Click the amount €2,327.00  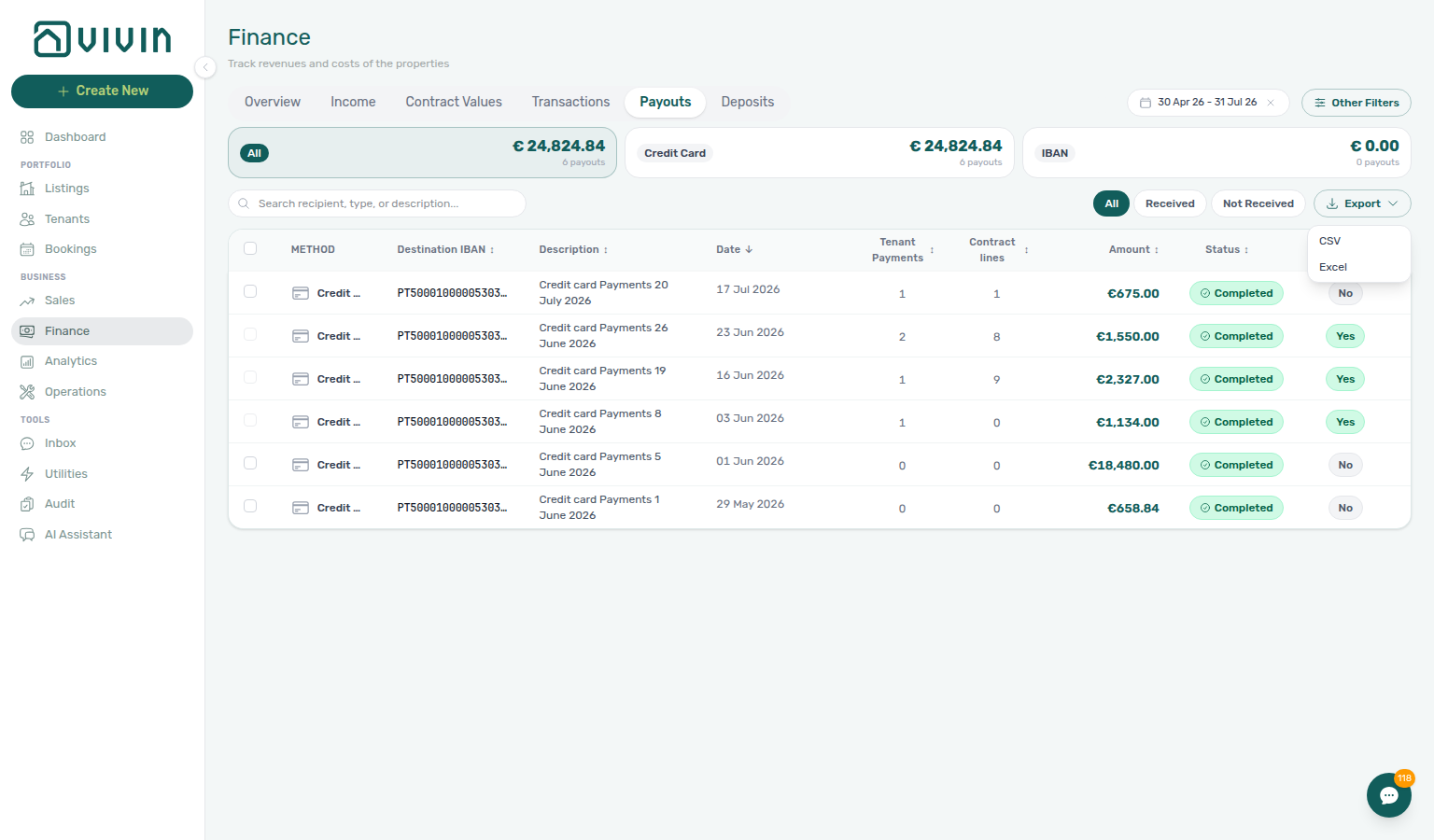1128,379
